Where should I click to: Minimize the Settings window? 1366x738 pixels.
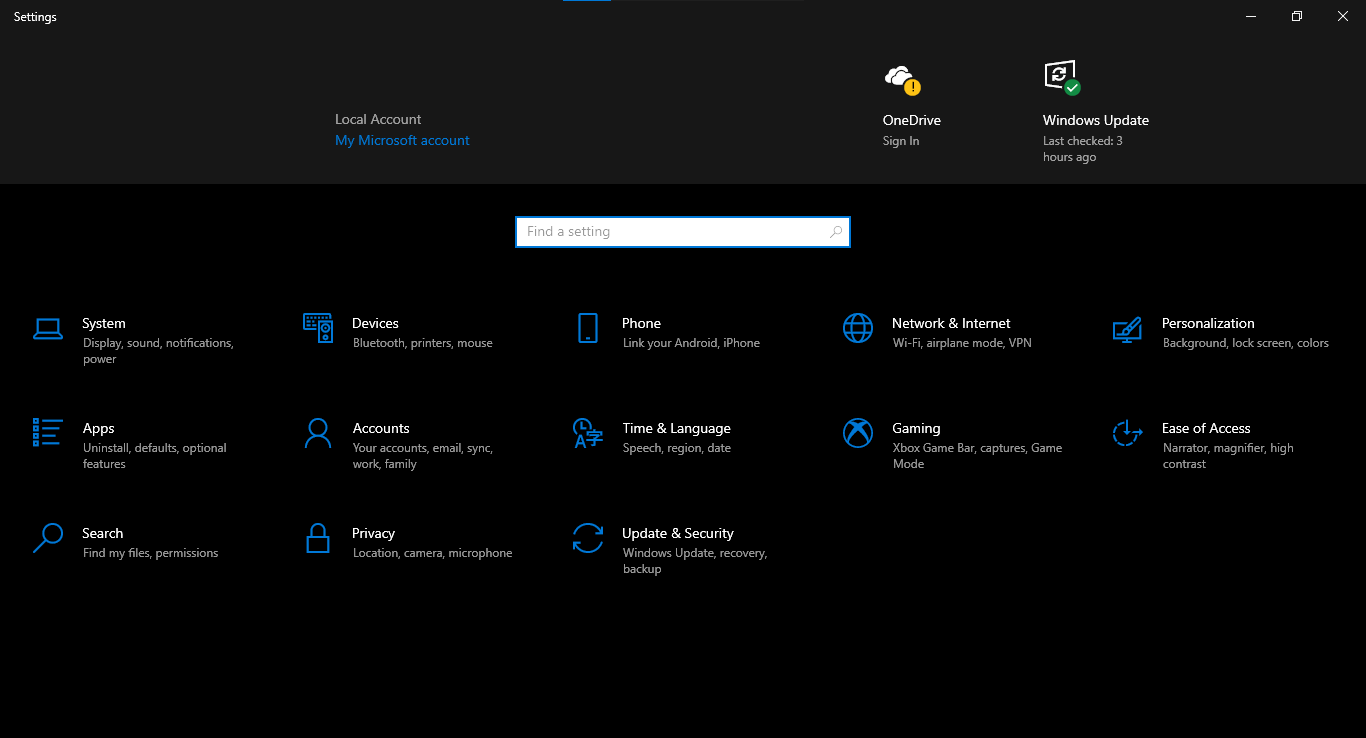point(1251,16)
